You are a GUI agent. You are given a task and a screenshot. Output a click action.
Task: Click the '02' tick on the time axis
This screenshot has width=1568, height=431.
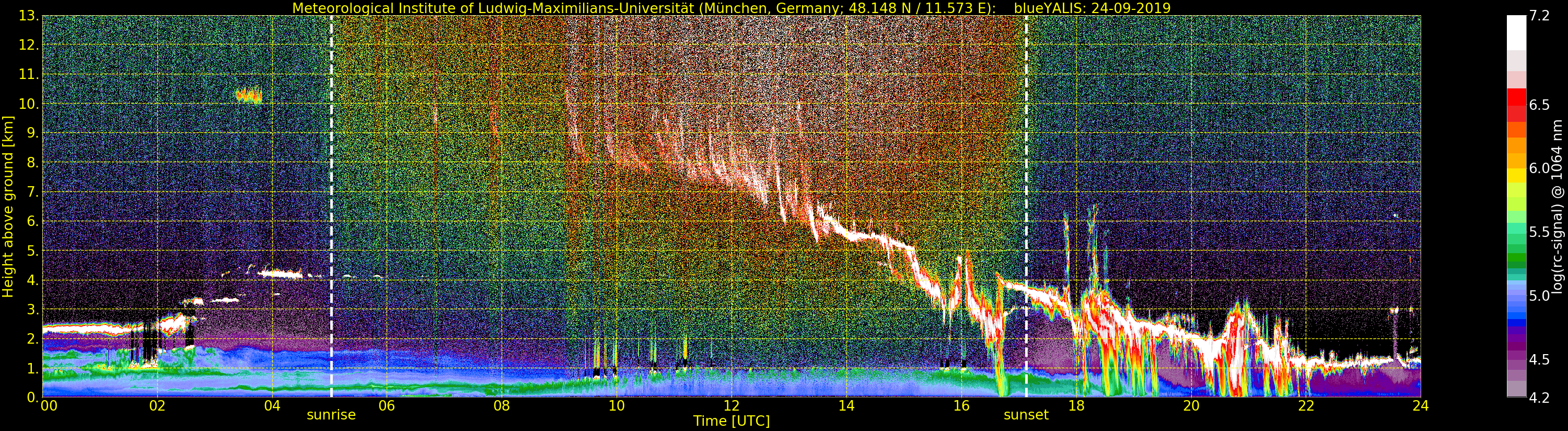pyautogui.click(x=157, y=406)
